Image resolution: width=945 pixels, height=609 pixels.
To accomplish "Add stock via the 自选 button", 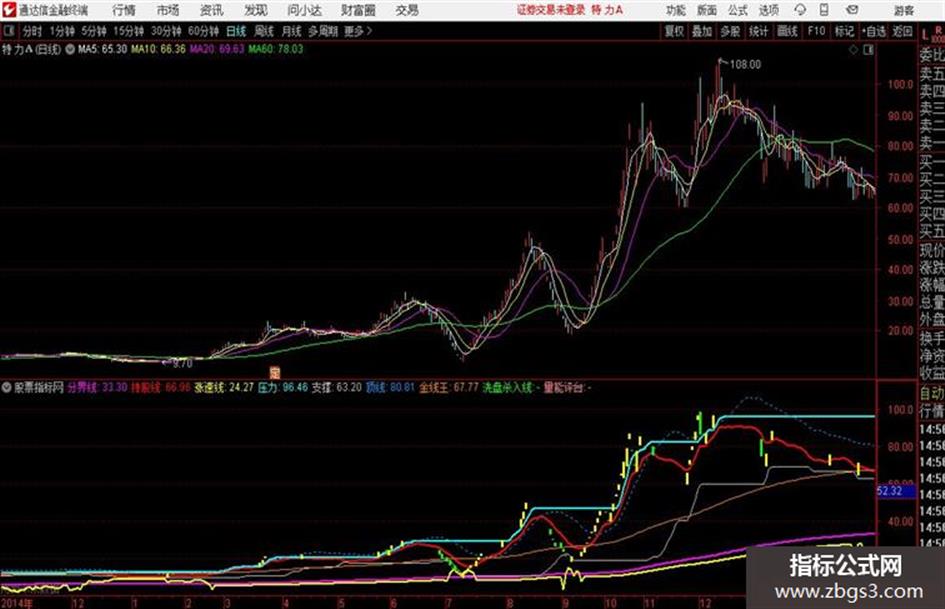I will tap(874, 31).
